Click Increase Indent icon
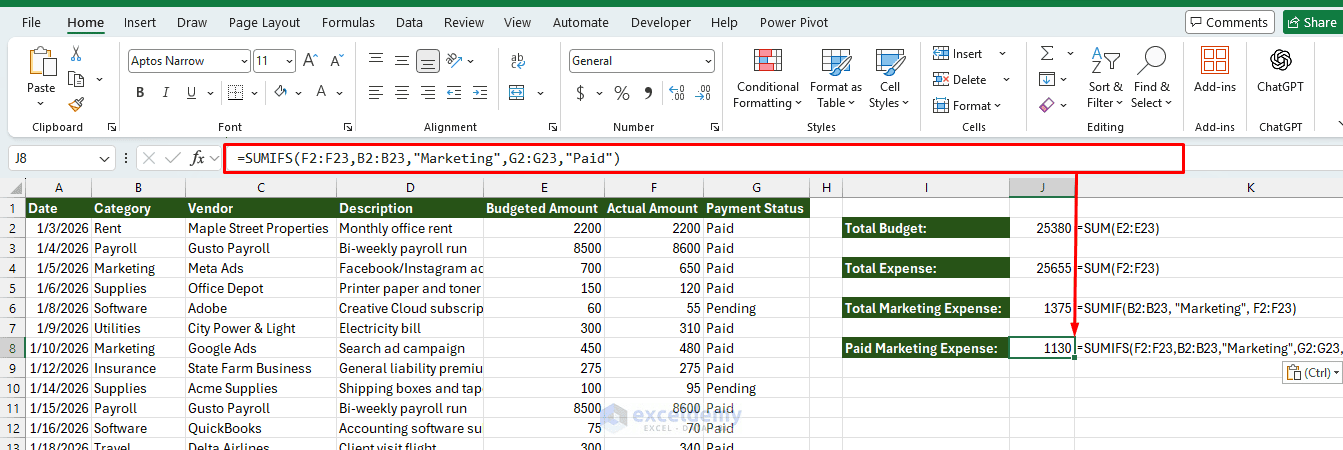1343x450 pixels. [480, 93]
